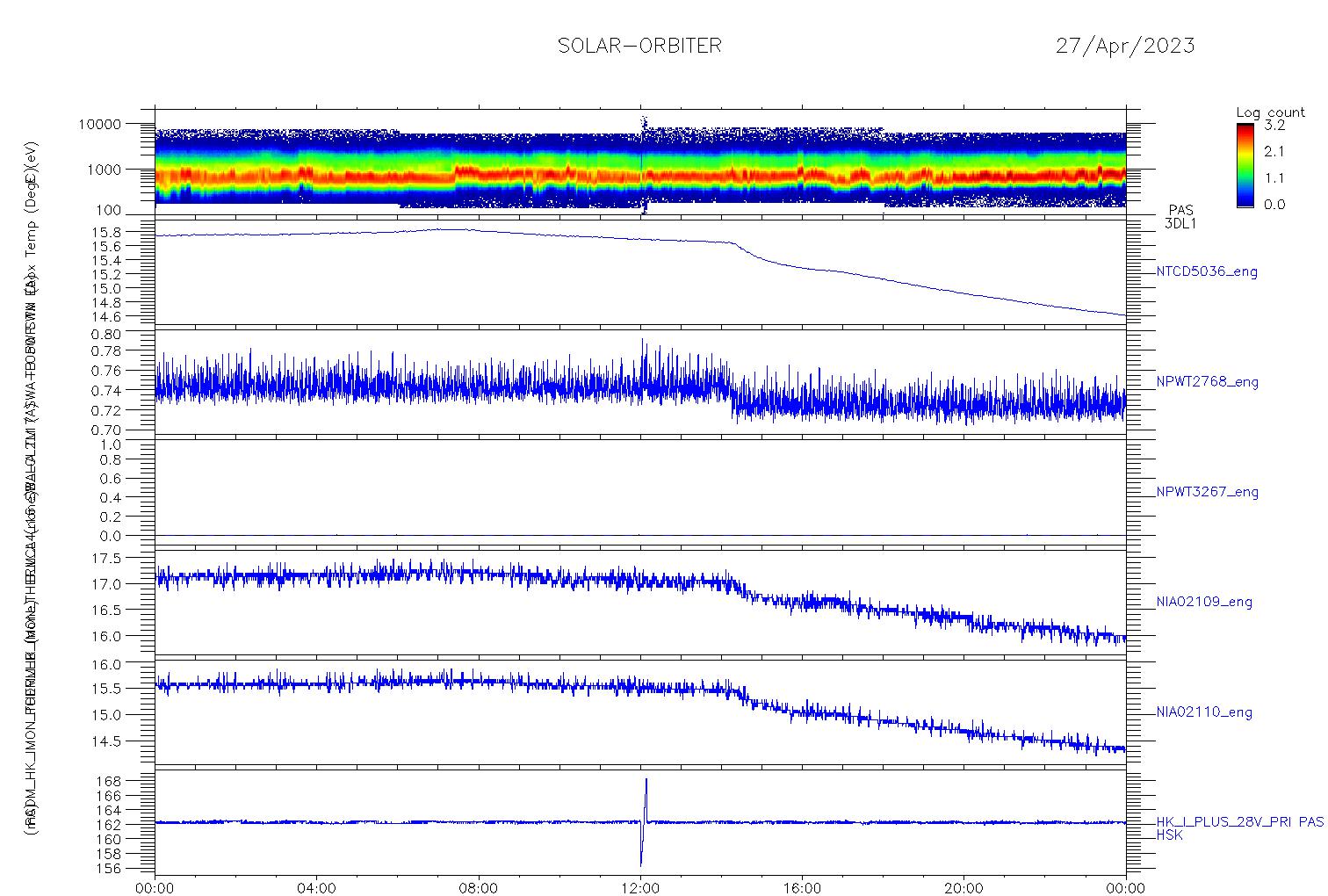Click the 27/Apr/2023 date label

click(x=1124, y=46)
